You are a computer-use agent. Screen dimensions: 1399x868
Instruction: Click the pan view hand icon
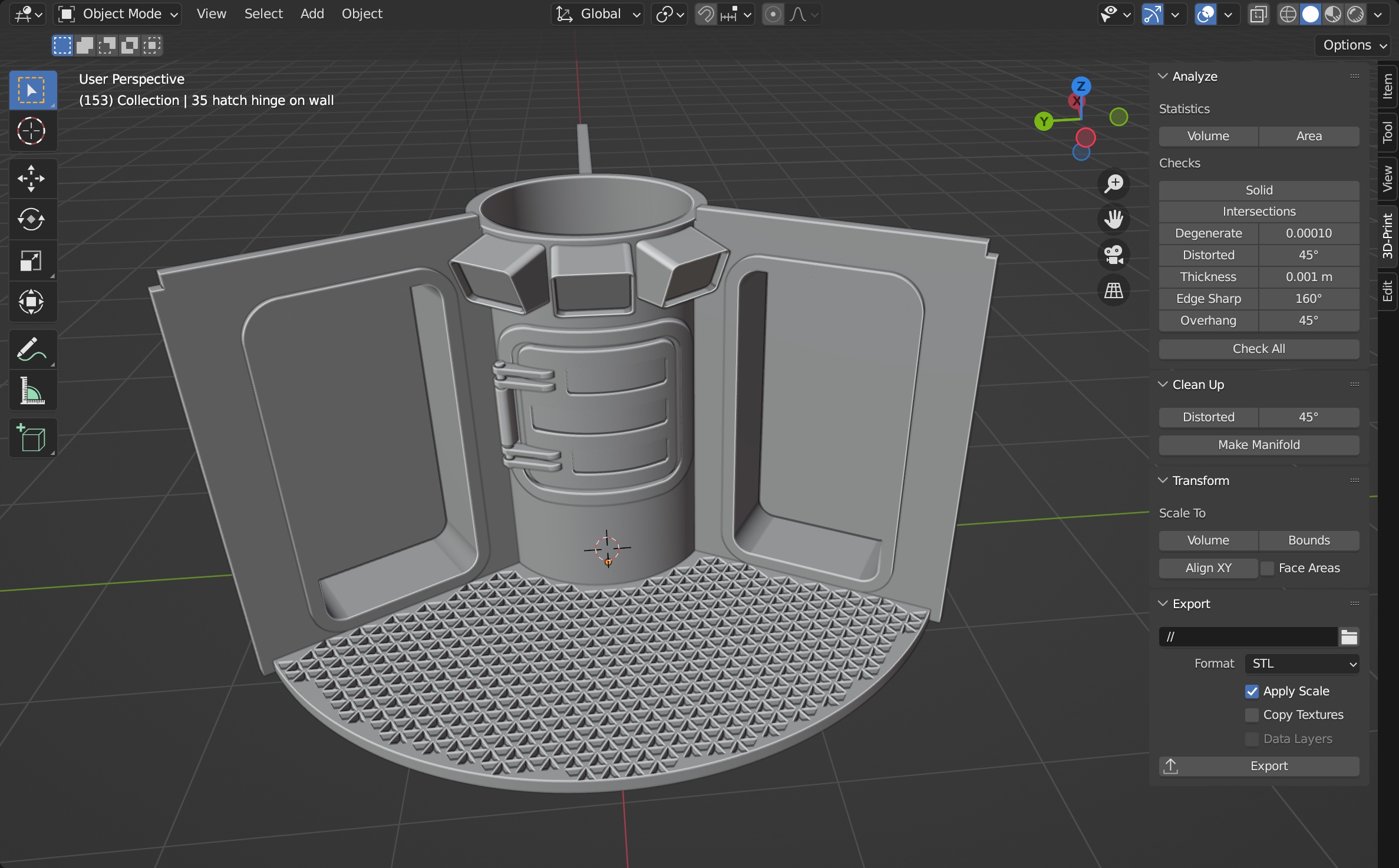tap(1114, 219)
